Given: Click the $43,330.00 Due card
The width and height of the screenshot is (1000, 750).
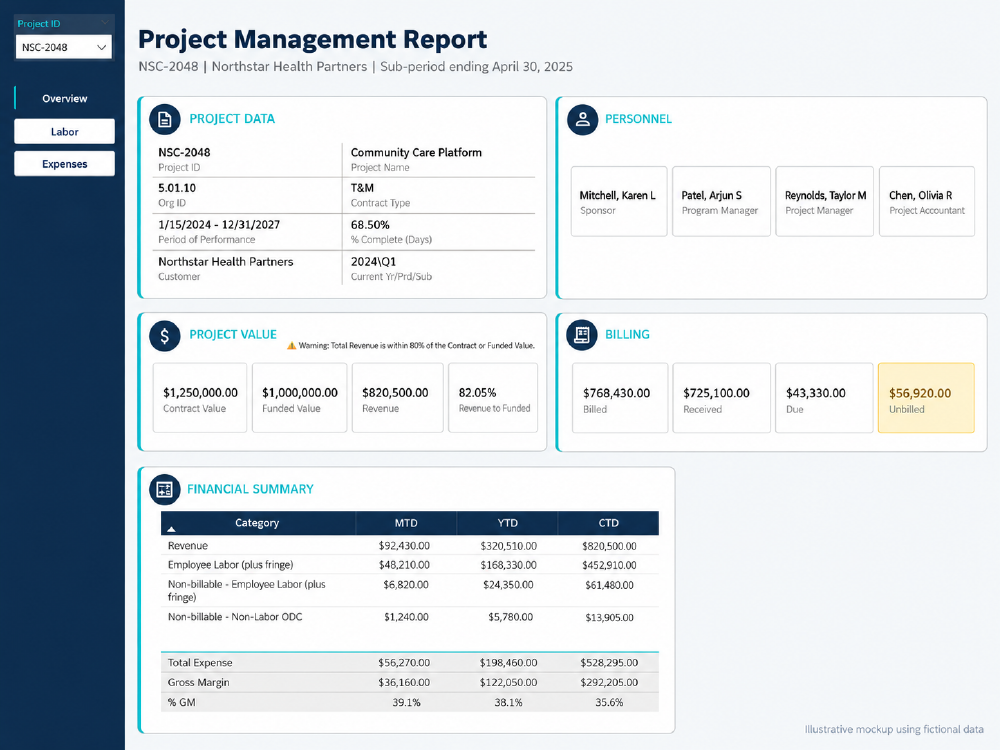Looking at the screenshot, I should 824,398.
